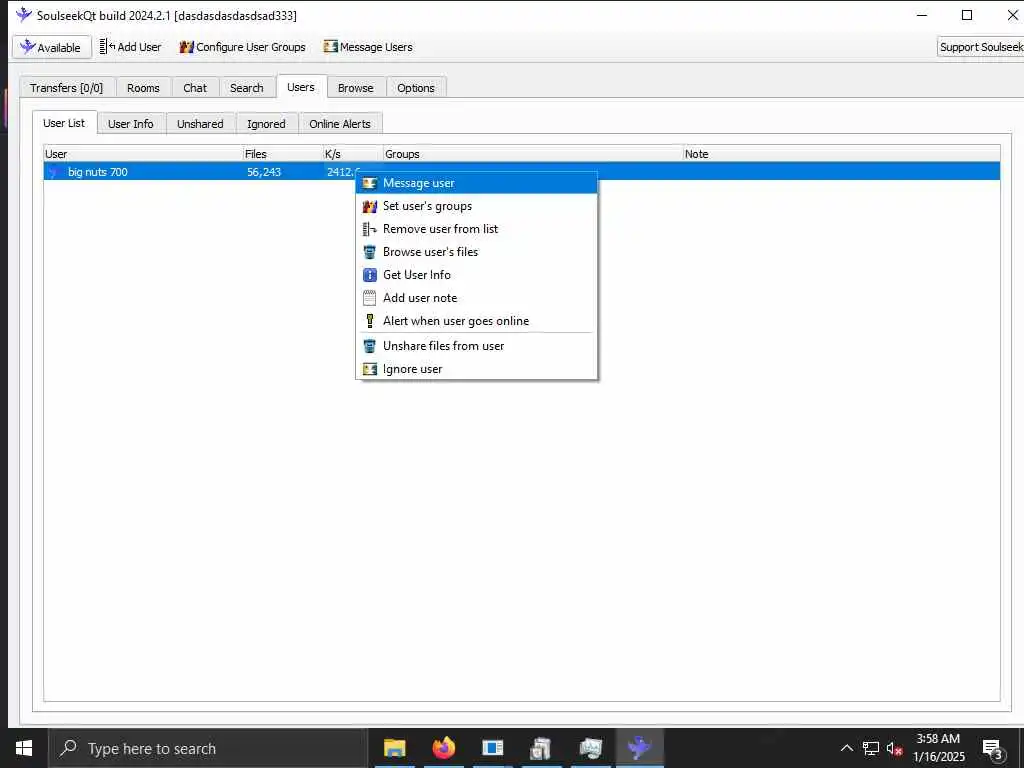Click the network tray icon
This screenshot has width=1024, height=768.
871,748
